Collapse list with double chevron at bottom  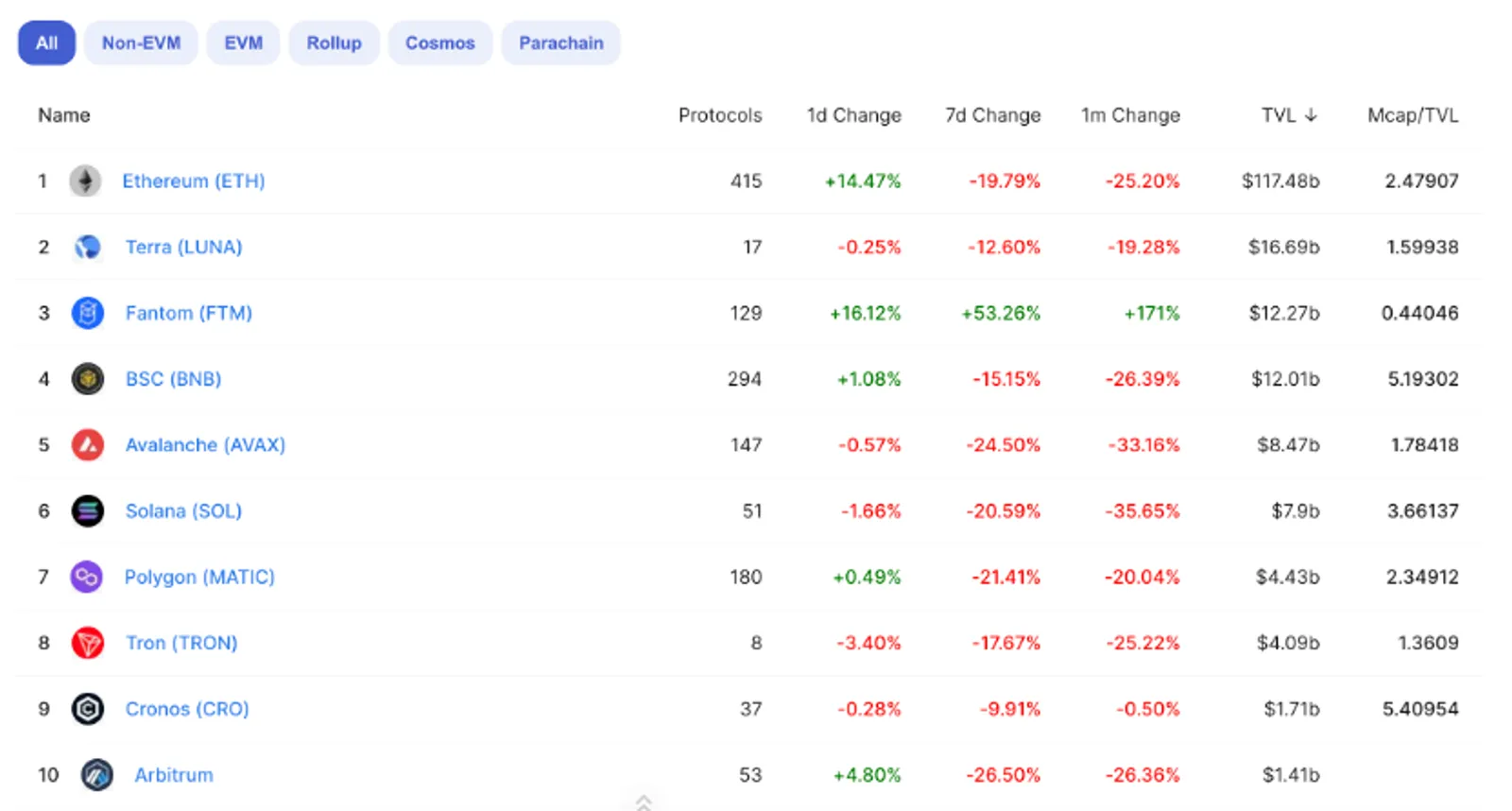pos(644,802)
